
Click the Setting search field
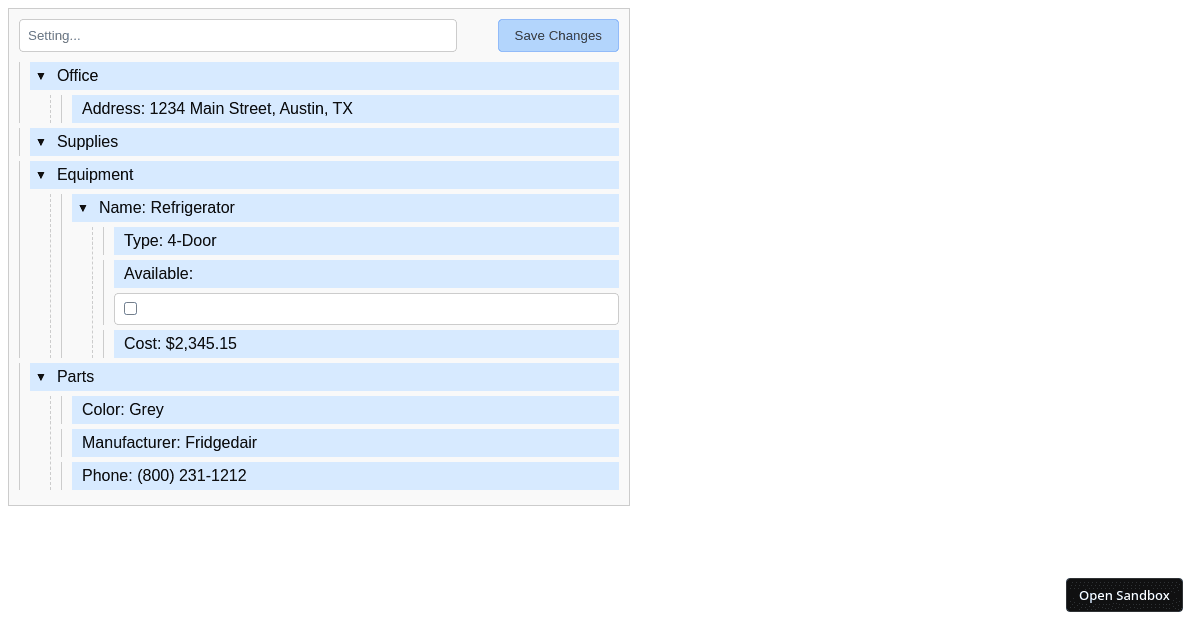[x=238, y=35]
